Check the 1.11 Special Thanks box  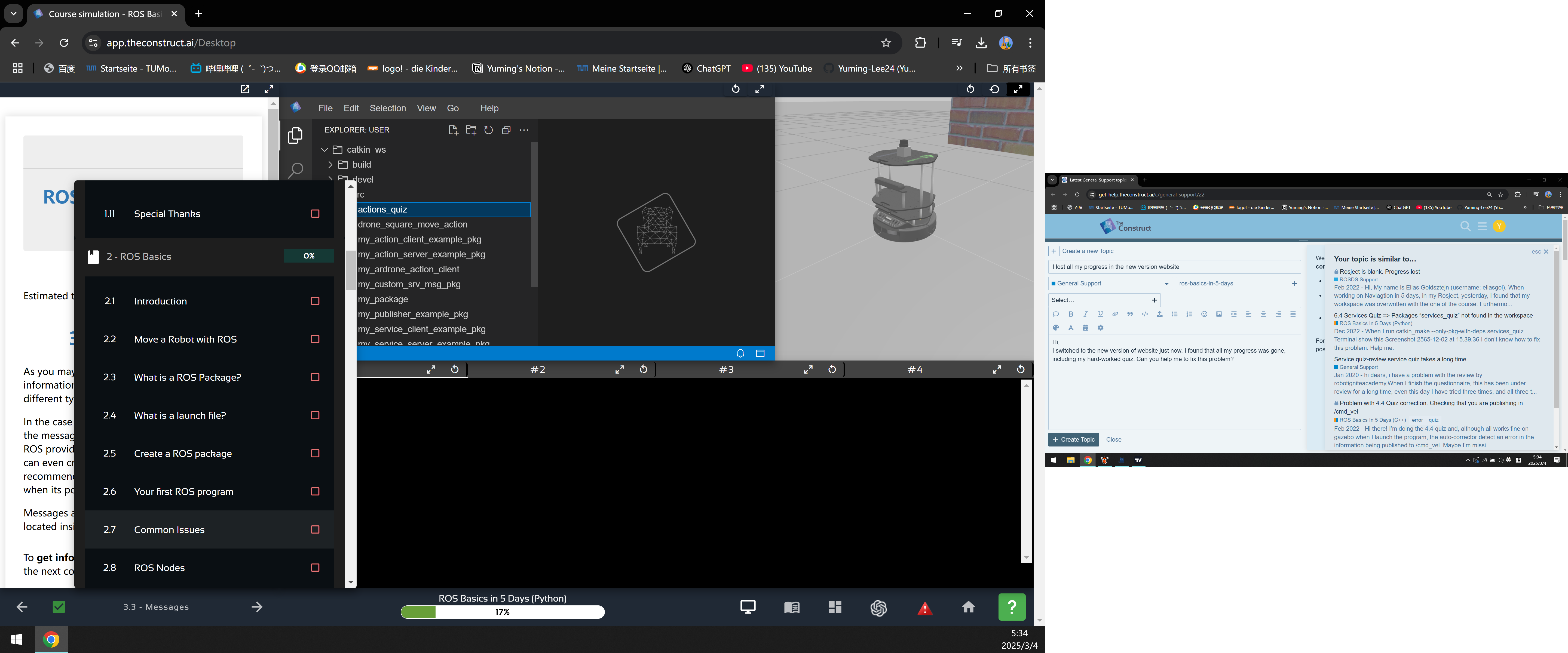click(315, 214)
